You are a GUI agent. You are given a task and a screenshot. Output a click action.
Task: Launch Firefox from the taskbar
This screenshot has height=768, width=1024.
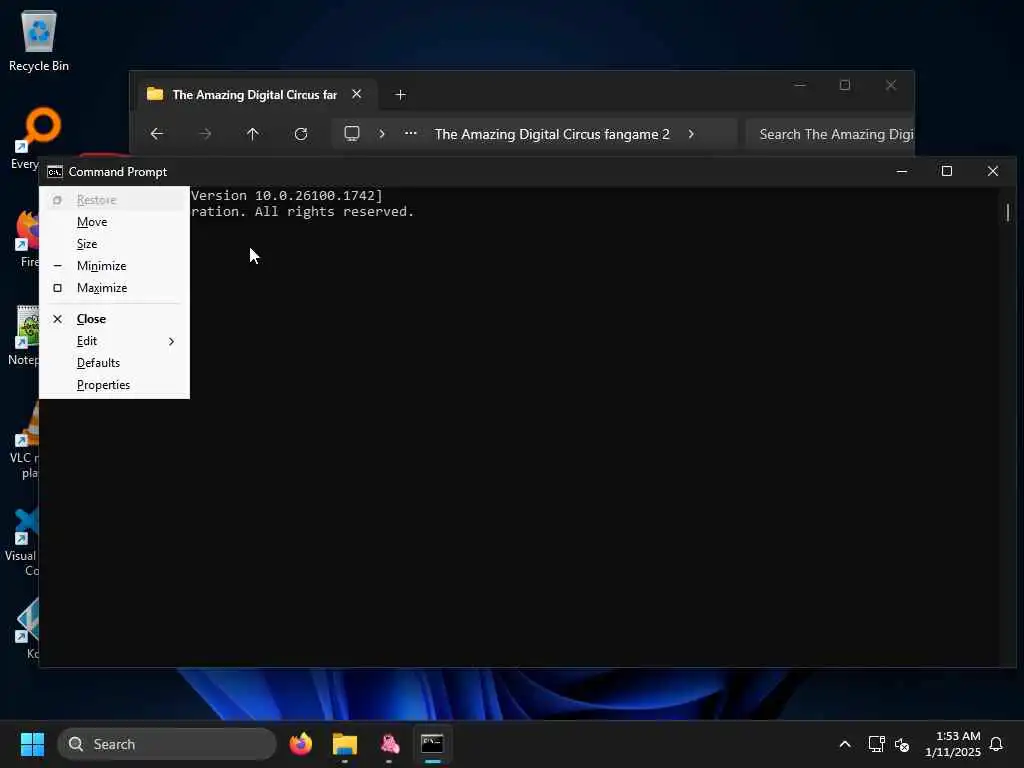coord(301,744)
